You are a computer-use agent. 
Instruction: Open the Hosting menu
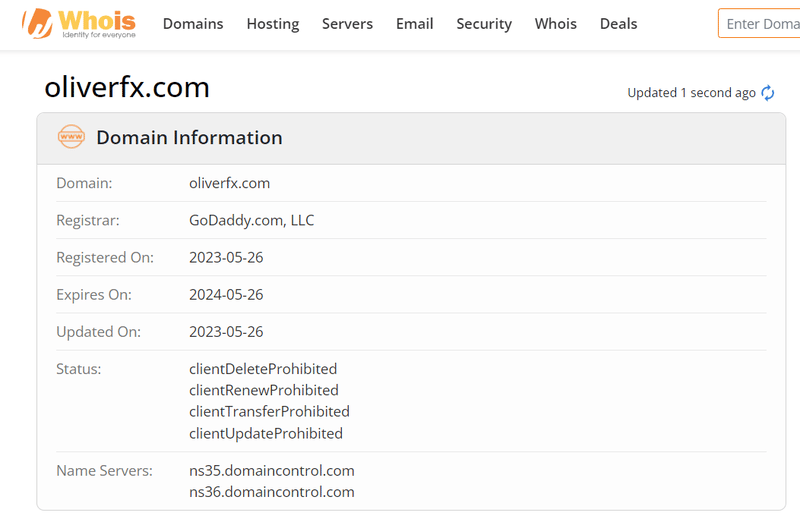pyautogui.click(x=272, y=24)
